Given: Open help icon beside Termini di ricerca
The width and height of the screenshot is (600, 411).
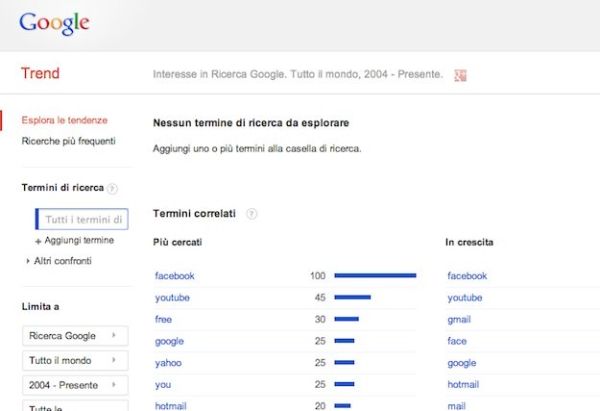Looking at the screenshot, I should (x=113, y=188).
